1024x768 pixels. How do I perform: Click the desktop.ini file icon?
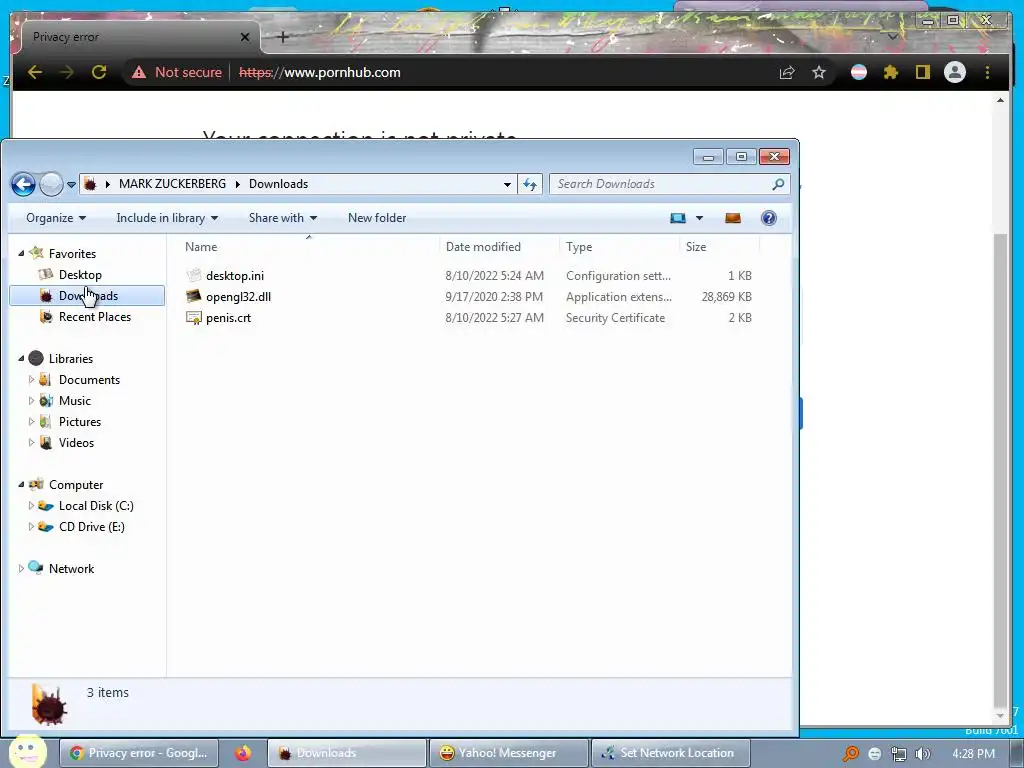[193, 276]
